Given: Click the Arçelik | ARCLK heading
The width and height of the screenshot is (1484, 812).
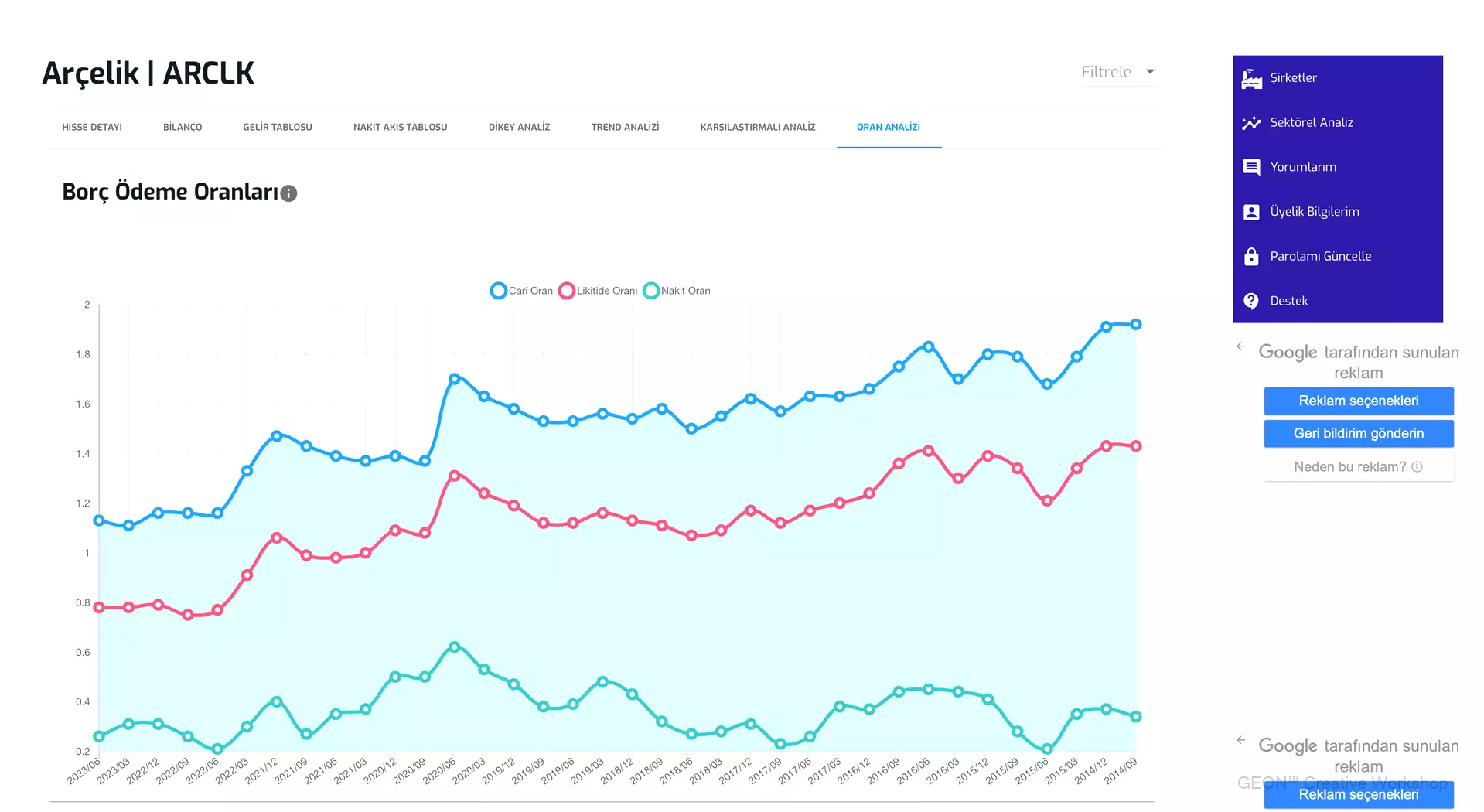Looking at the screenshot, I should [x=148, y=73].
